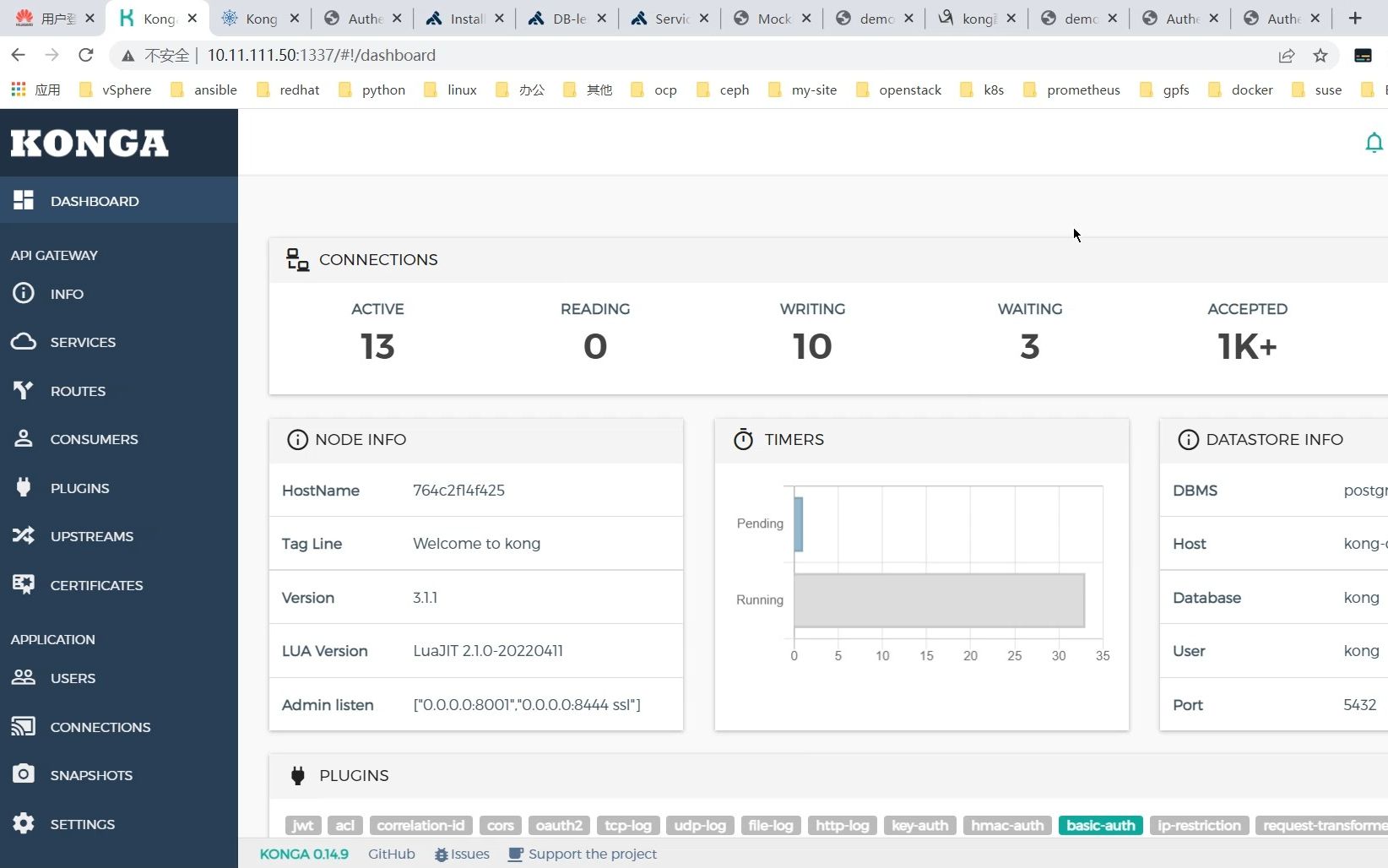Click the Routes fork icon
1388x868 pixels.
tap(24, 390)
